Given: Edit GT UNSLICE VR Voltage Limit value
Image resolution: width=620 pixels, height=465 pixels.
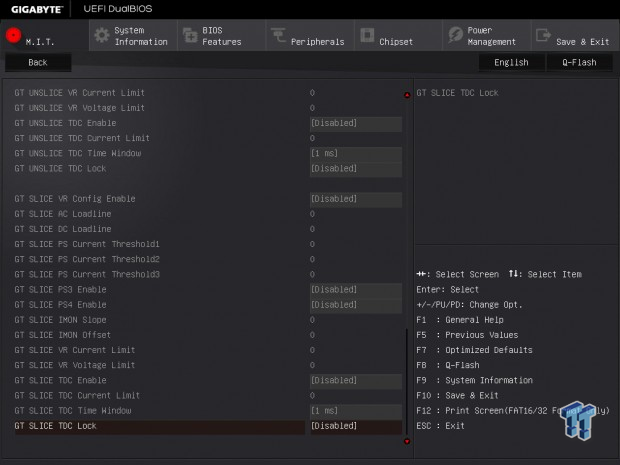Looking at the screenshot, I should (x=312, y=108).
